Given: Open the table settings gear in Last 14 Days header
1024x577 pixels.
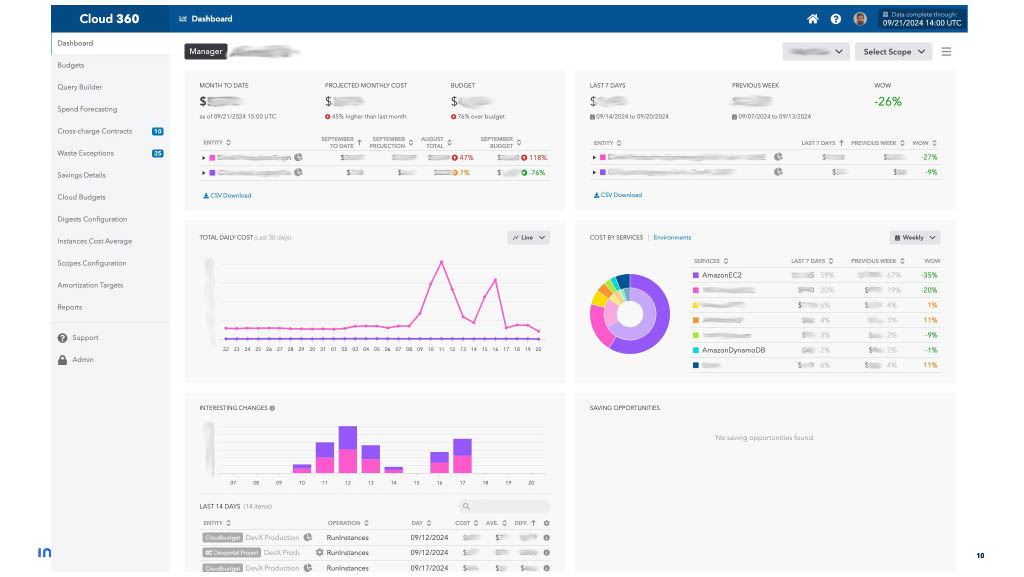Looking at the screenshot, I should (x=547, y=523).
